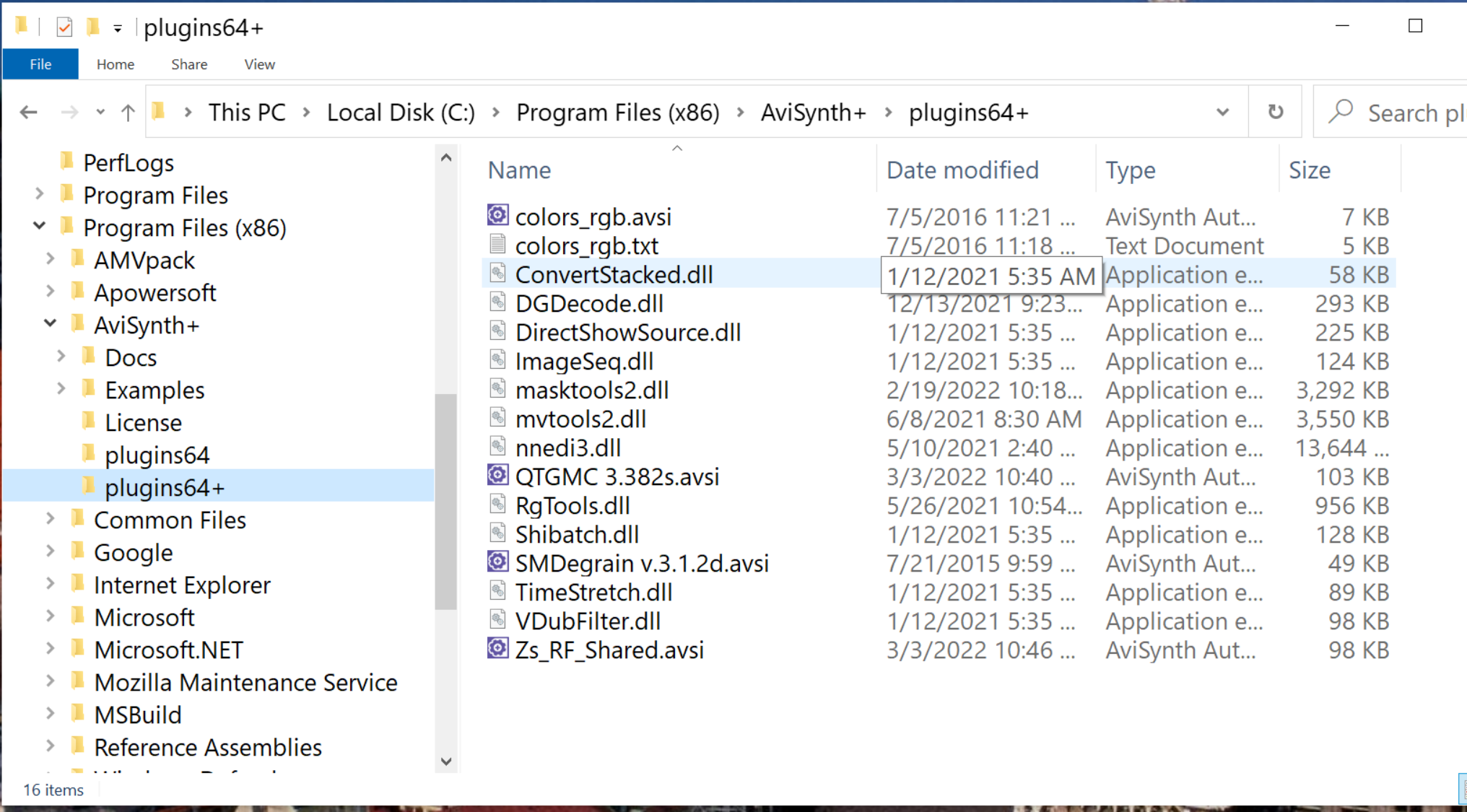
Task: Expand the Examples folder node
Action: pos(61,388)
